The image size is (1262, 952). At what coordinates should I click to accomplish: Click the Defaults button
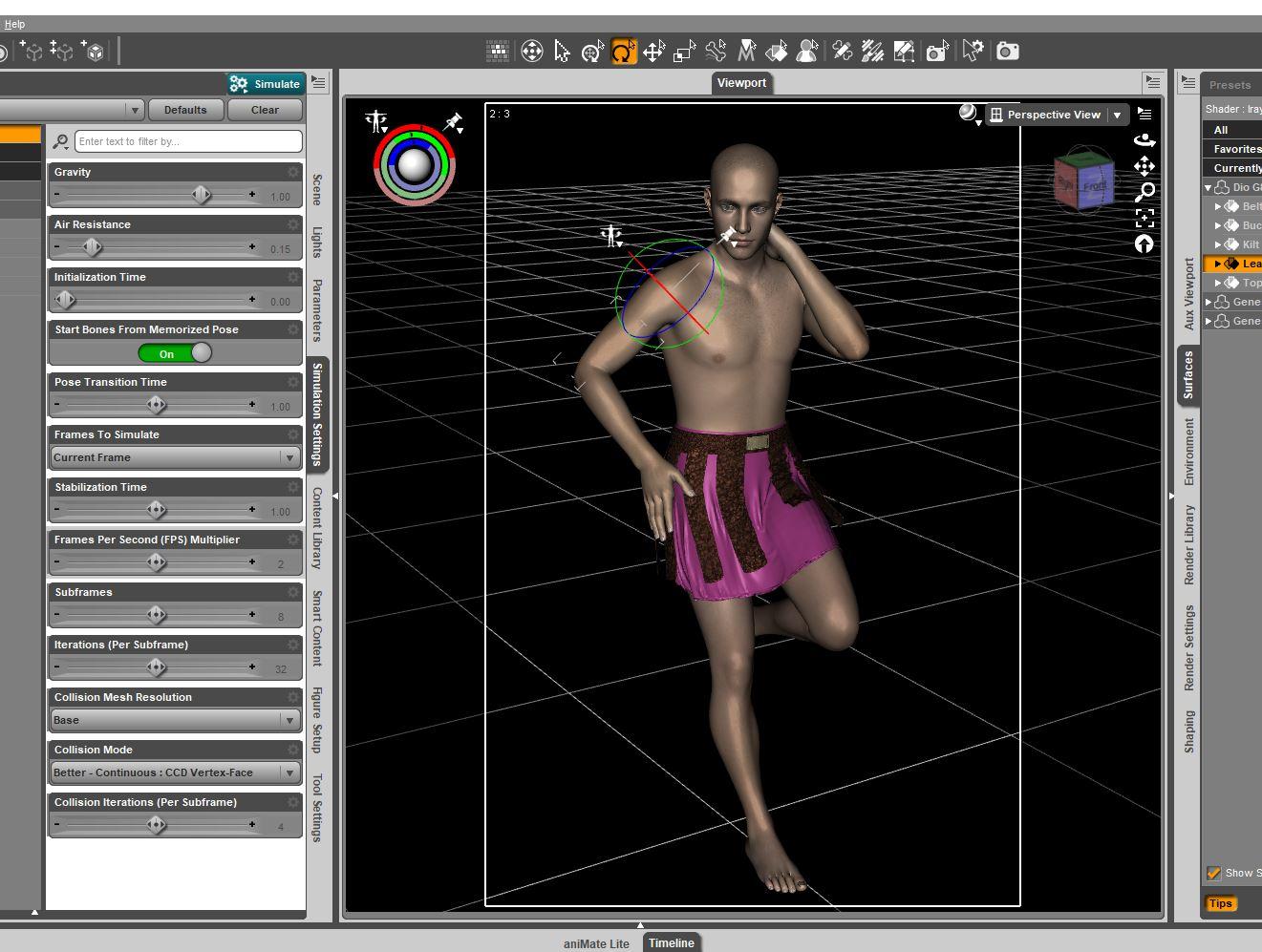tap(185, 110)
